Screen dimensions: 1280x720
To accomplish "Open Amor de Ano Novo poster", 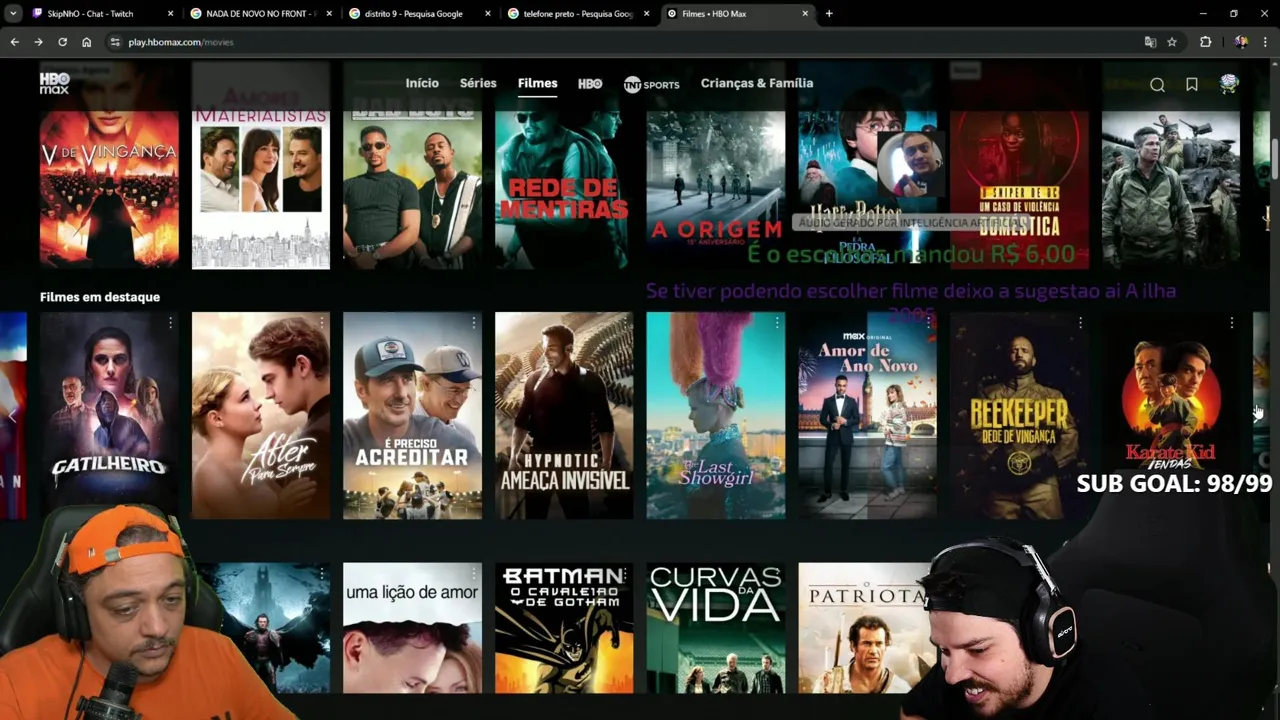I will tap(867, 416).
